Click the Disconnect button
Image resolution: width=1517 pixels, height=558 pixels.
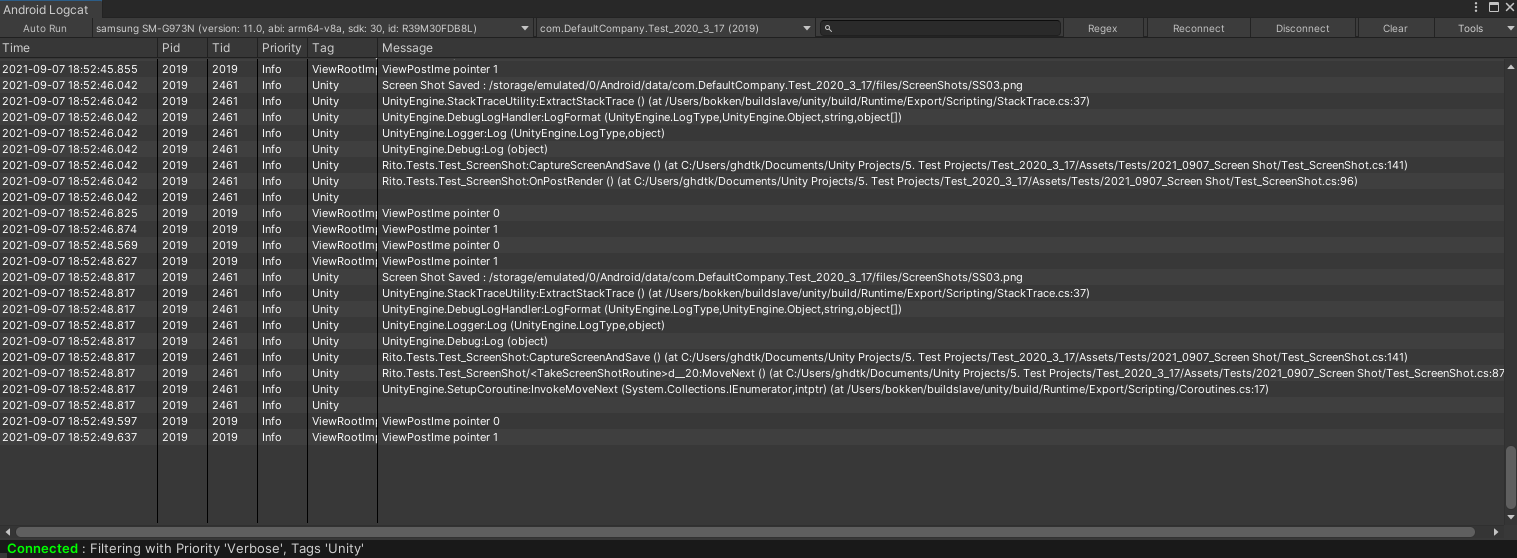[1302, 29]
